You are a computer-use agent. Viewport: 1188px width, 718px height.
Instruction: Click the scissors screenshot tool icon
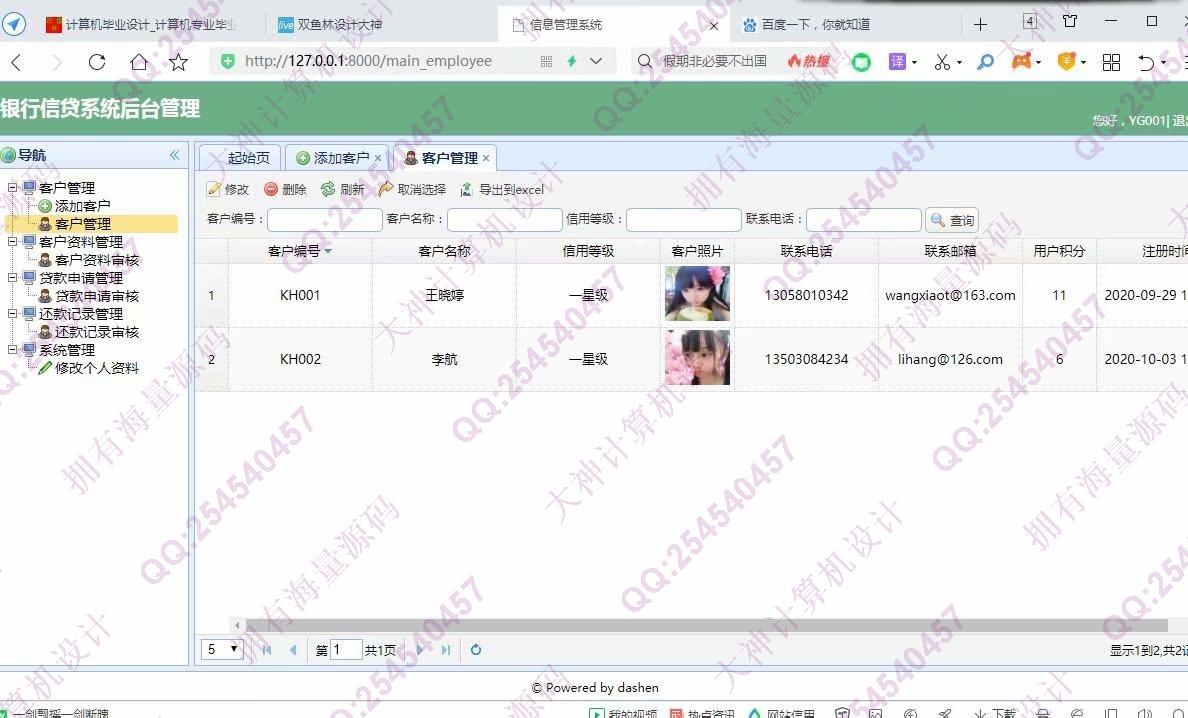tap(943, 62)
